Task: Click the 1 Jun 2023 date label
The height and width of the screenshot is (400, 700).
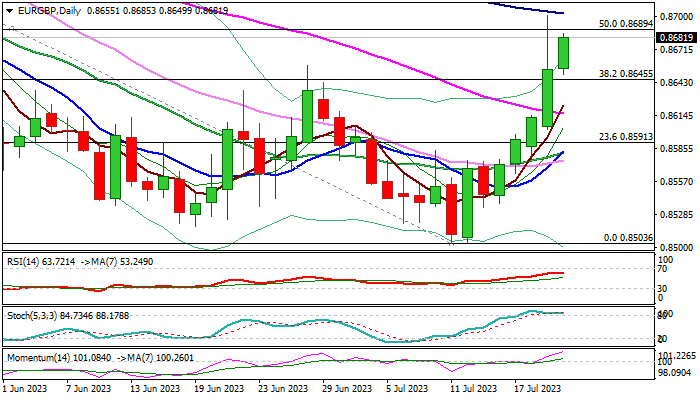Action: [25, 388]
